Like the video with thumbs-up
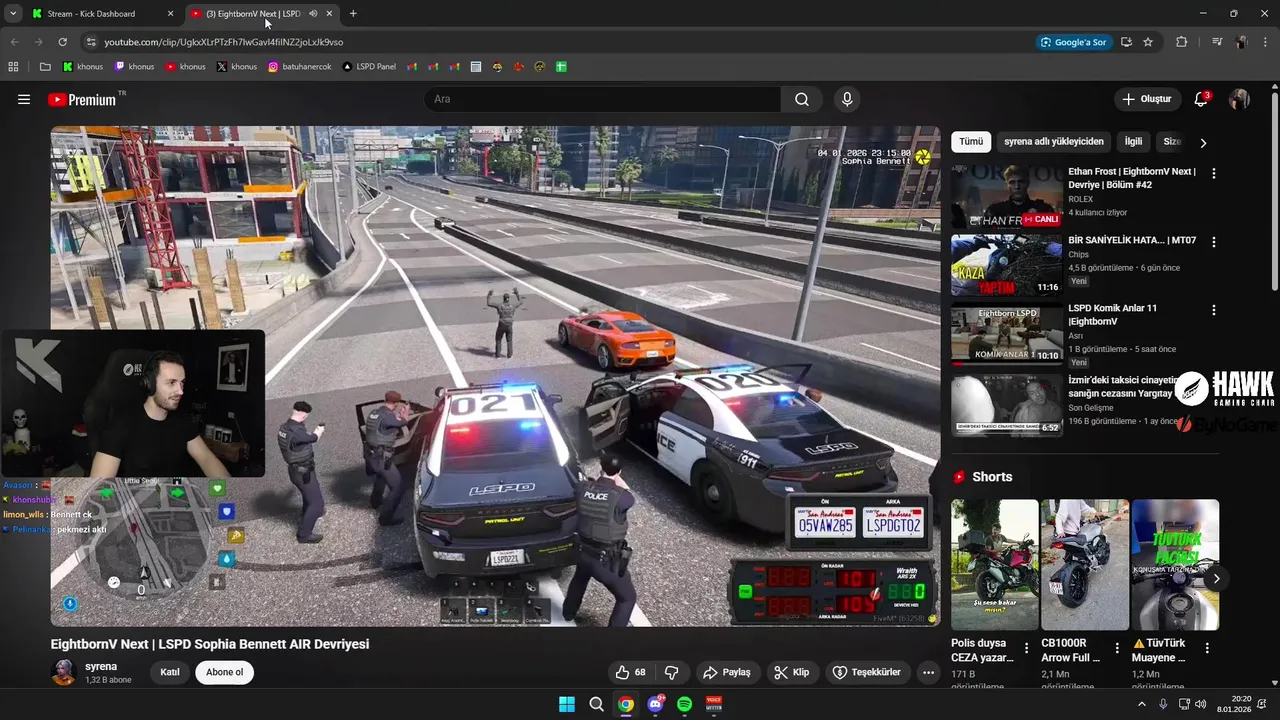The image size is (1280, 720). [x=631, y=672]
